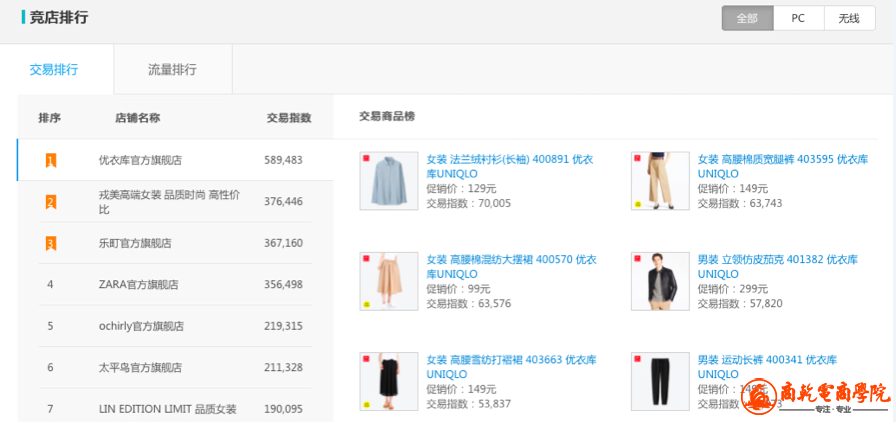This screenshot has height=422, width=896.
Task: Open the 流量排行 tab
Action: click(173, 70)
